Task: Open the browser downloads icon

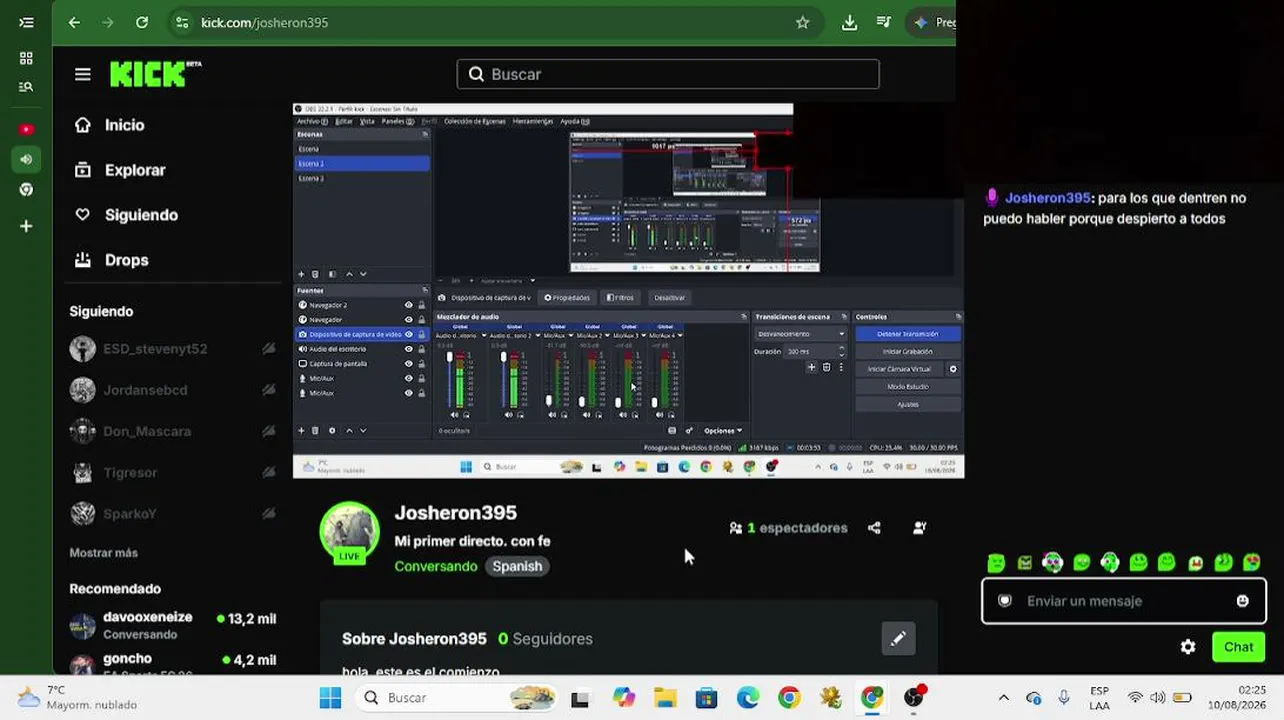Action: (x=849, y=22)
